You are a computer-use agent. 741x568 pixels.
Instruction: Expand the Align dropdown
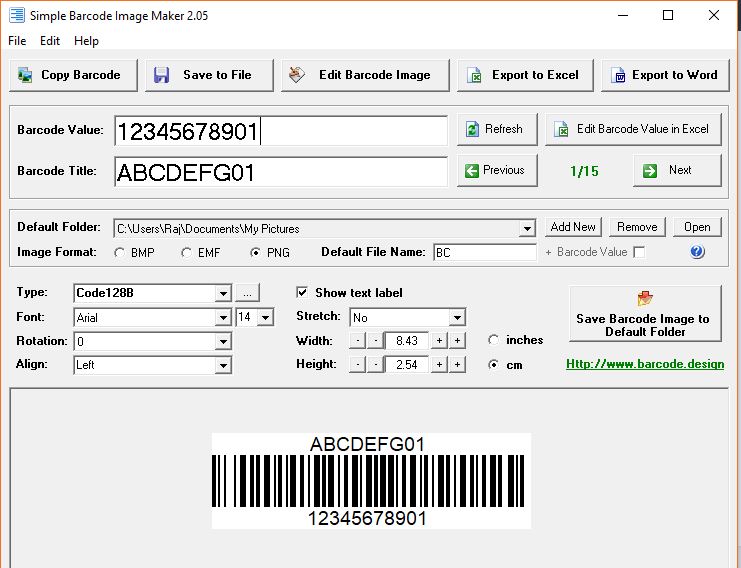click(x=223, y=365)
